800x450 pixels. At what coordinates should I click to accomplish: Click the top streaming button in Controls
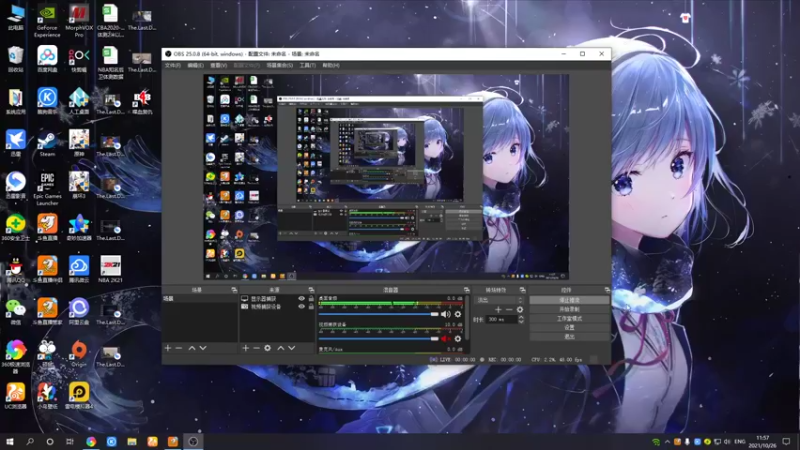pos(569,300)
